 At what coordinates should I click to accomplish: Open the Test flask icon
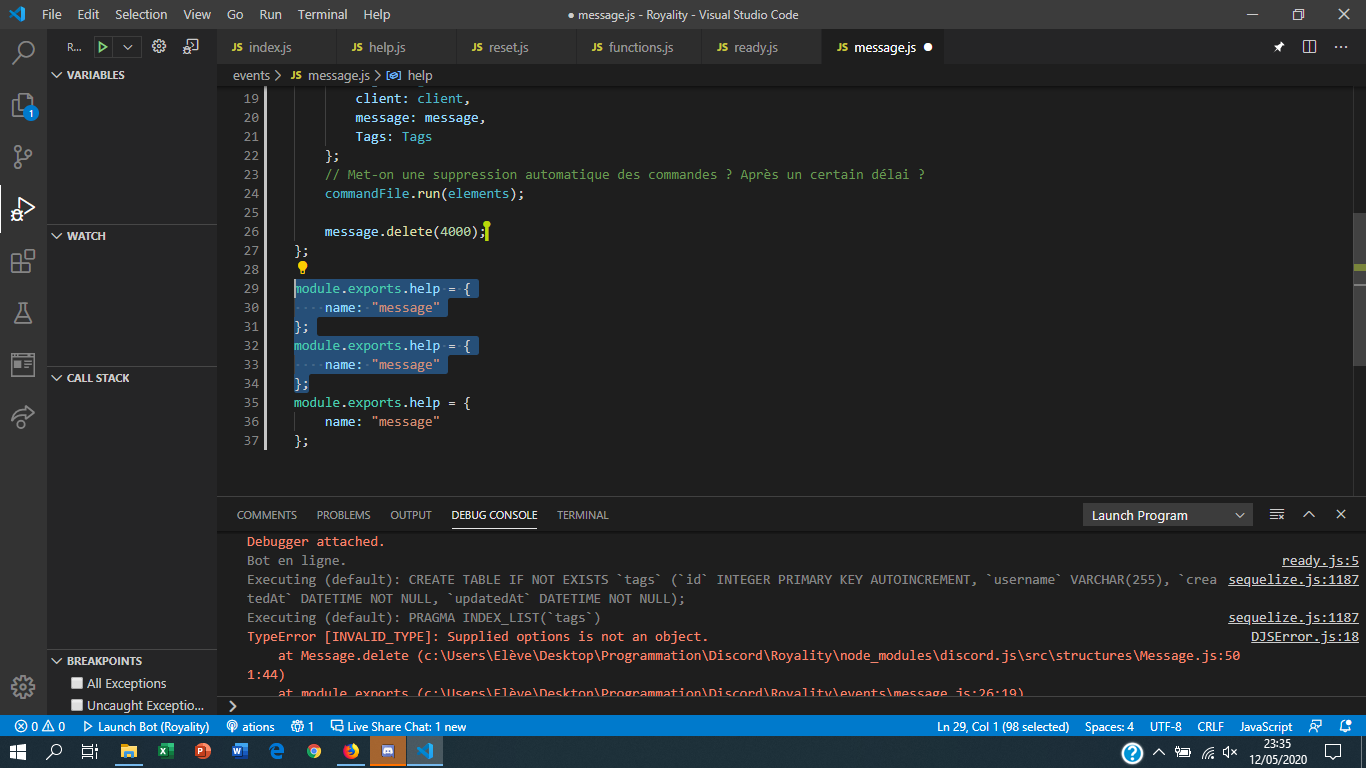pyautogui.click(x=23, y=313)
